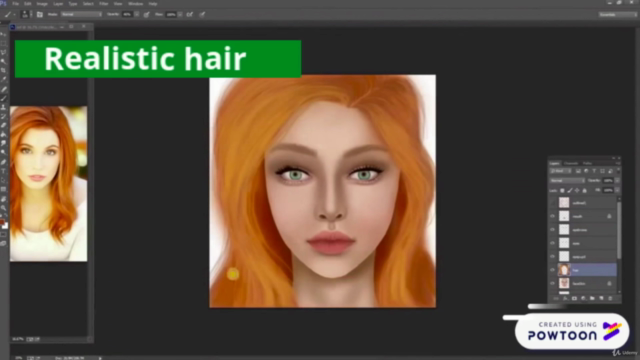Screen dimensions: 640x360
Task: Open layer blend mode dropdown
Action: click(x=567, y=180)
